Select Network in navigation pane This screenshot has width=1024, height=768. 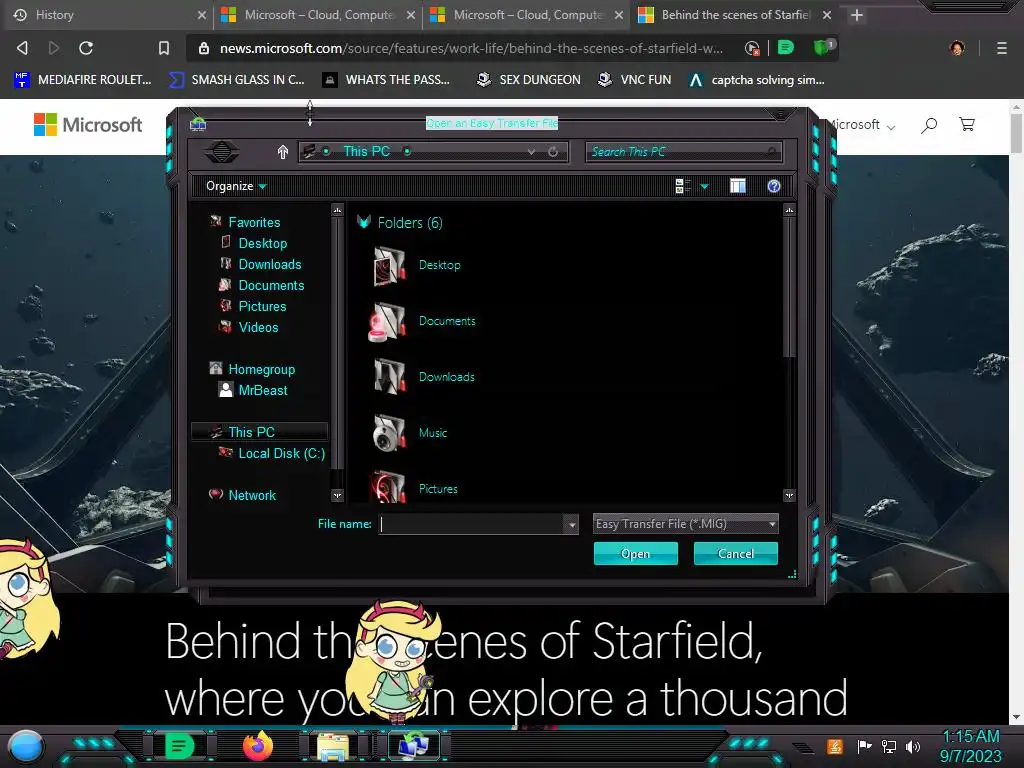point(251,495)
